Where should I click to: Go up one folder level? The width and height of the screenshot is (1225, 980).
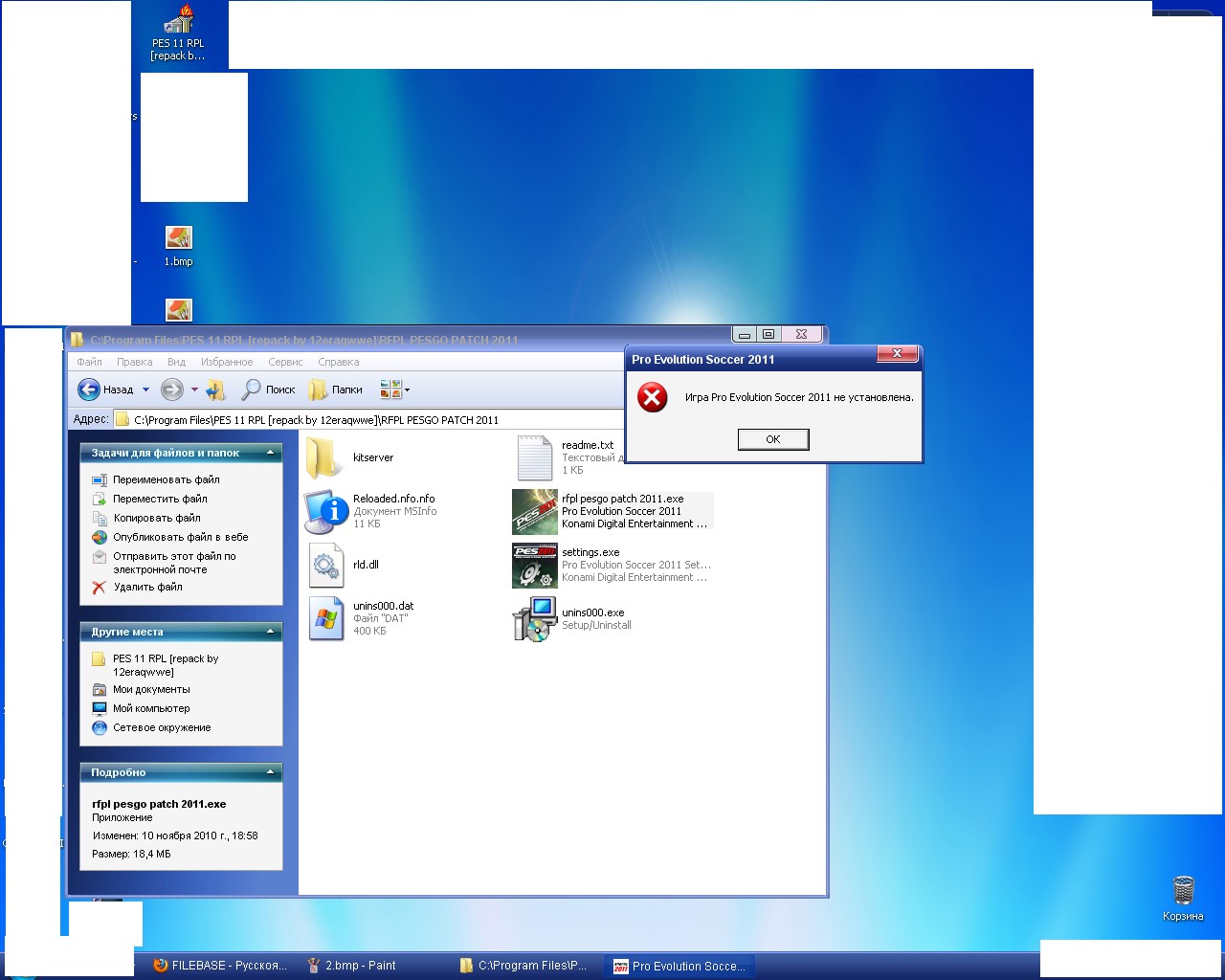coord(216,390)
